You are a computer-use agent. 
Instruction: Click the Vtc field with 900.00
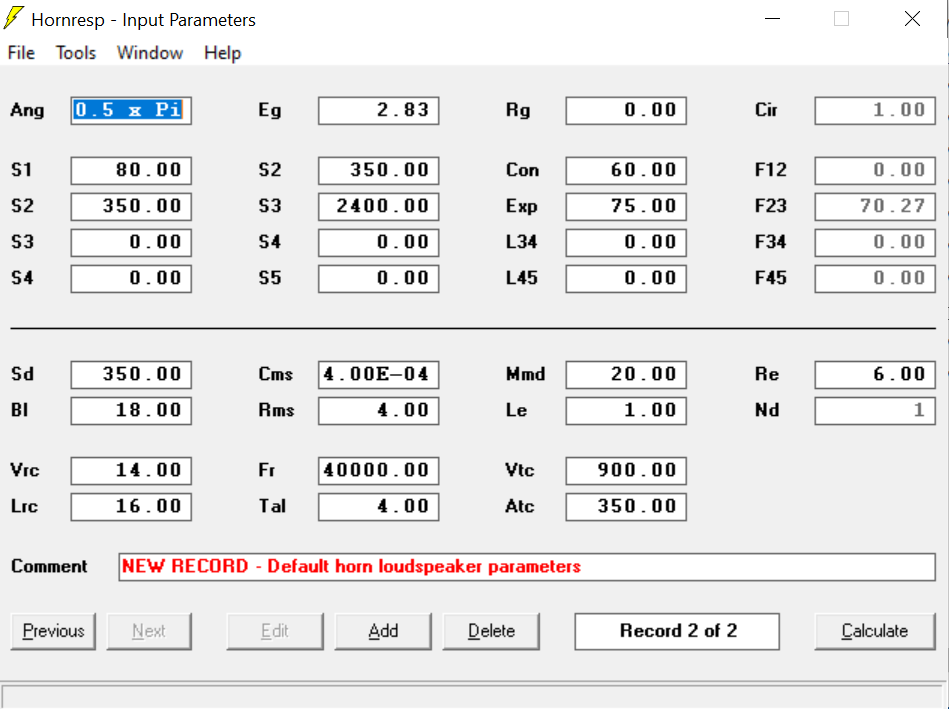(x=626, y=471)
